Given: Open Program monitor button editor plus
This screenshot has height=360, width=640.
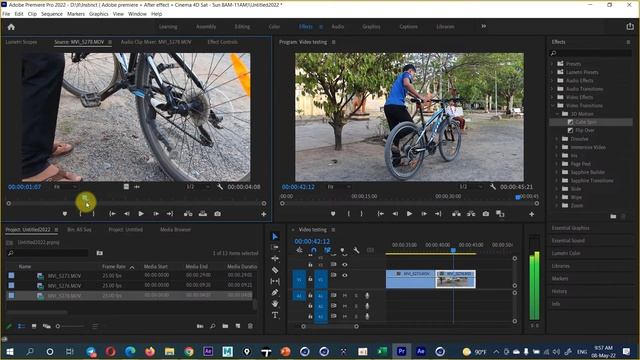Looking at the screenshot, I should coord(531,214).
